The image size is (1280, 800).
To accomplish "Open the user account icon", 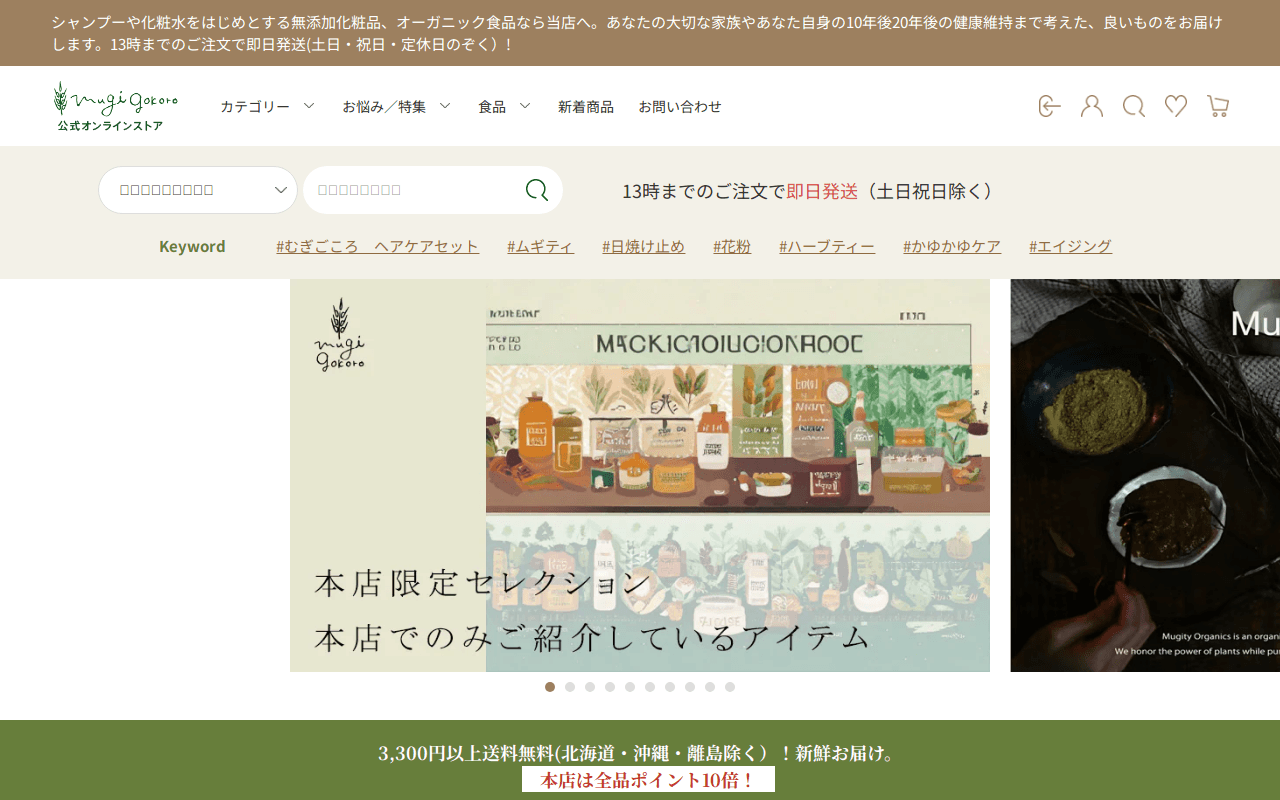I will [1092, 106].
